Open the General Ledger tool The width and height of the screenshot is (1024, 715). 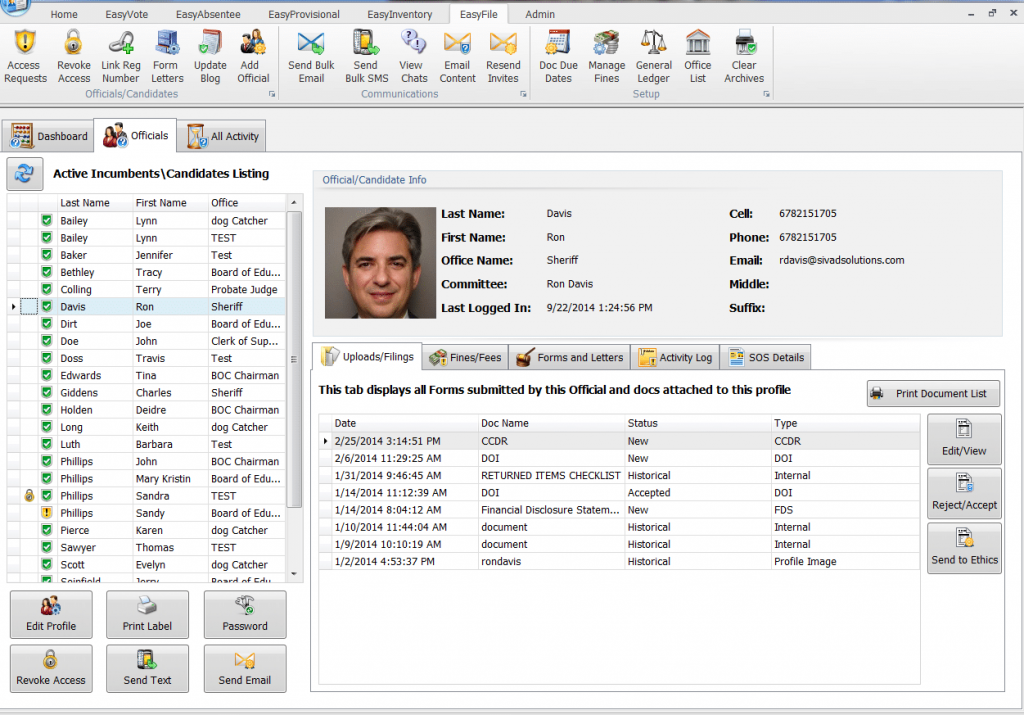(x=653, y=55)
